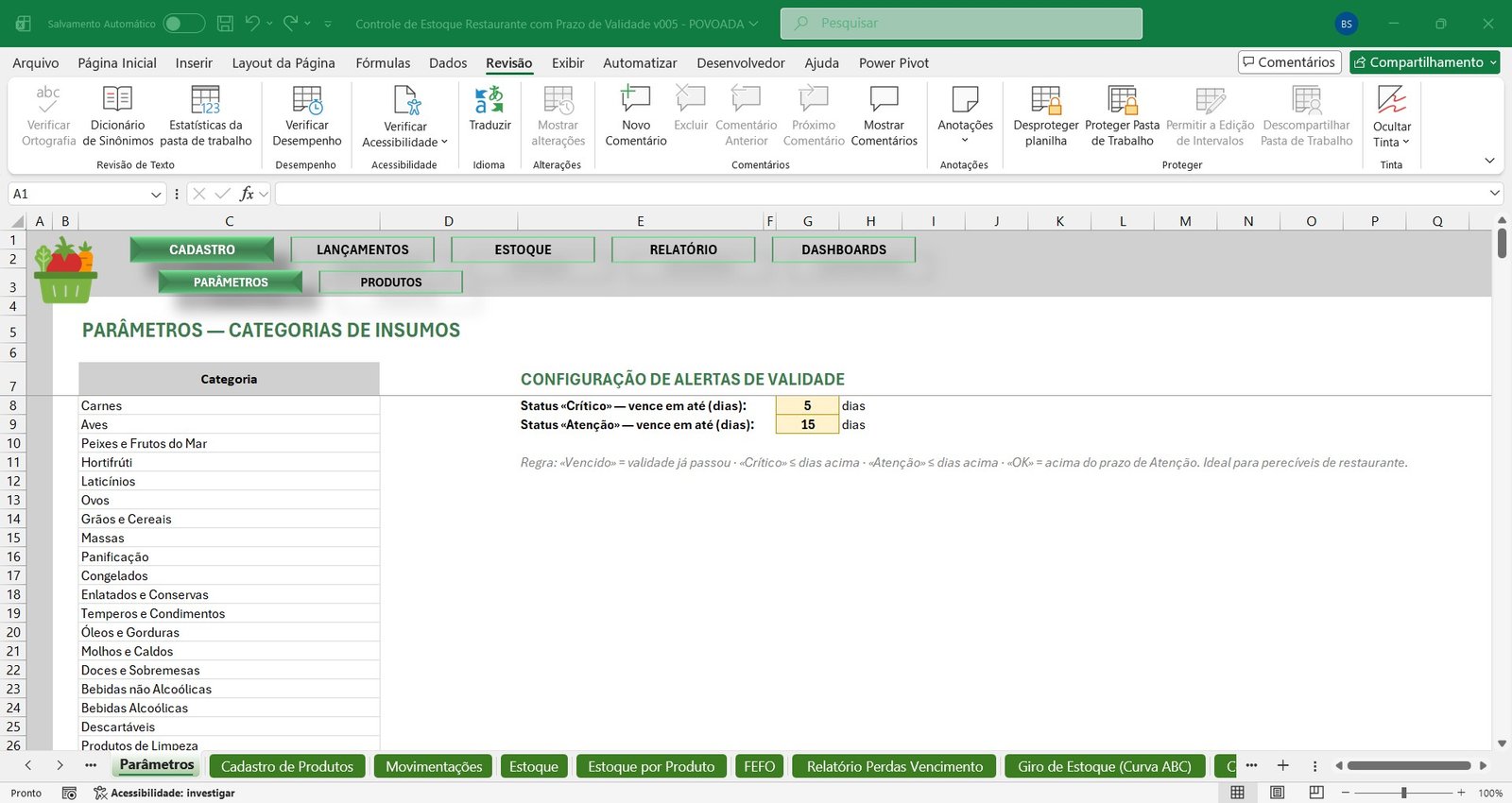The width and height of the screenshot is (1512, 803).
Task: Switch to the Página Inicial tab
Action: (x=117, y=63)
